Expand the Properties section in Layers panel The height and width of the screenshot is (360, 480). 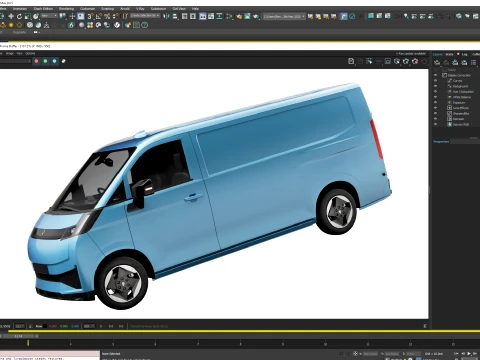441,142
